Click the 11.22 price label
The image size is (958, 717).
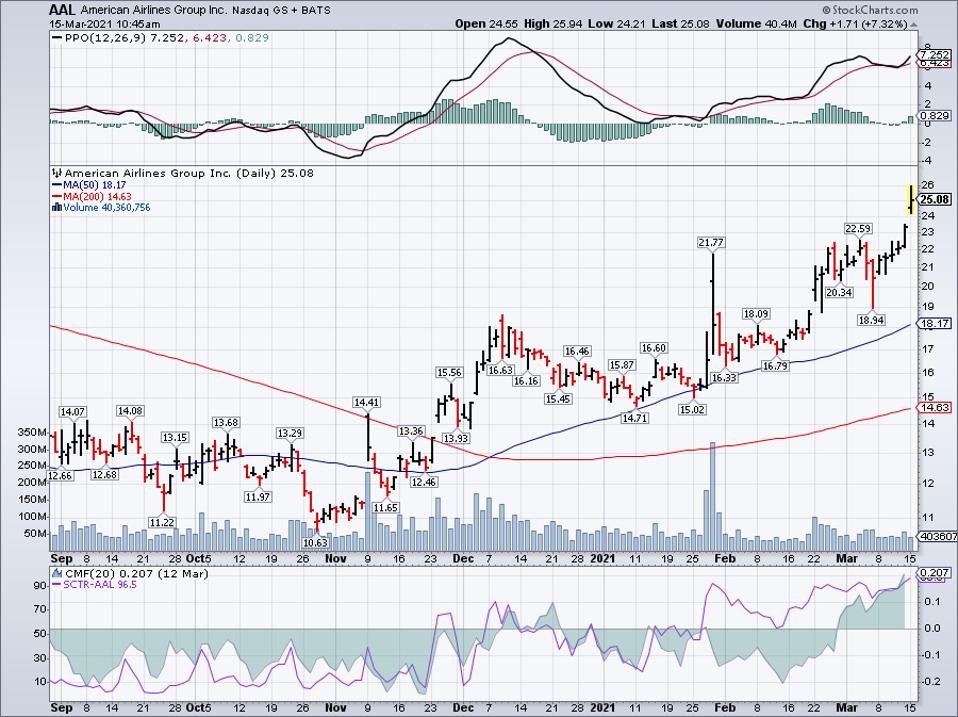pyautogui.click(x=163, y=522)
